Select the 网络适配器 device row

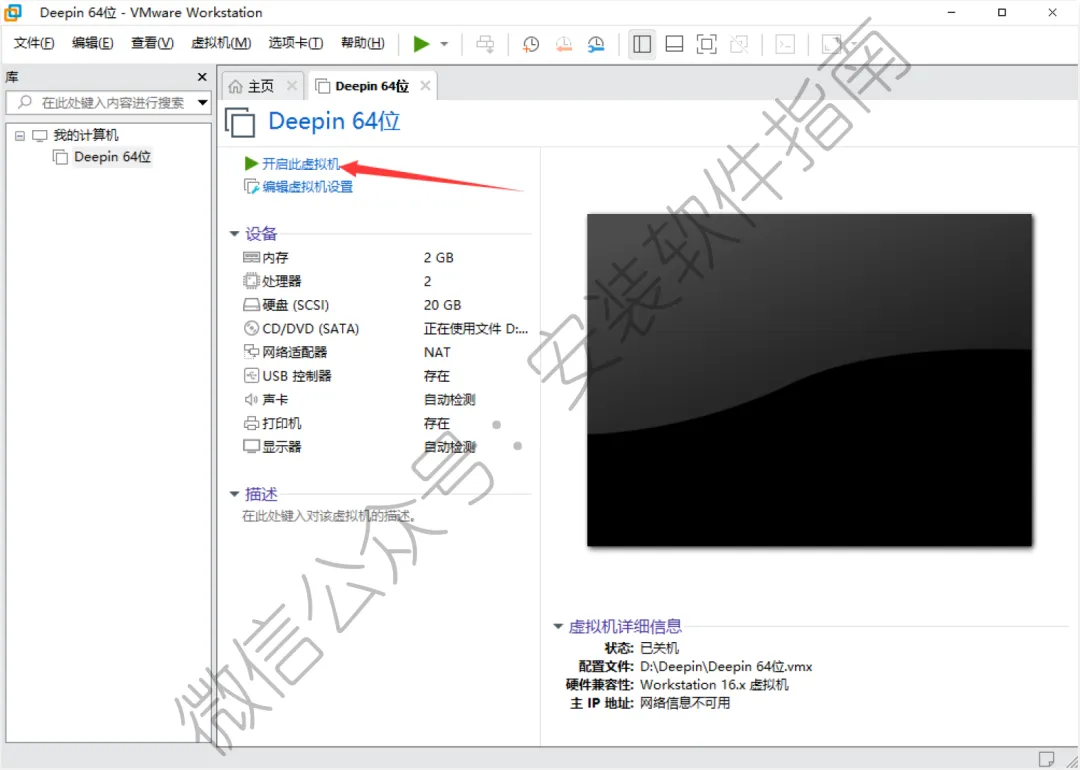(386, 352)
